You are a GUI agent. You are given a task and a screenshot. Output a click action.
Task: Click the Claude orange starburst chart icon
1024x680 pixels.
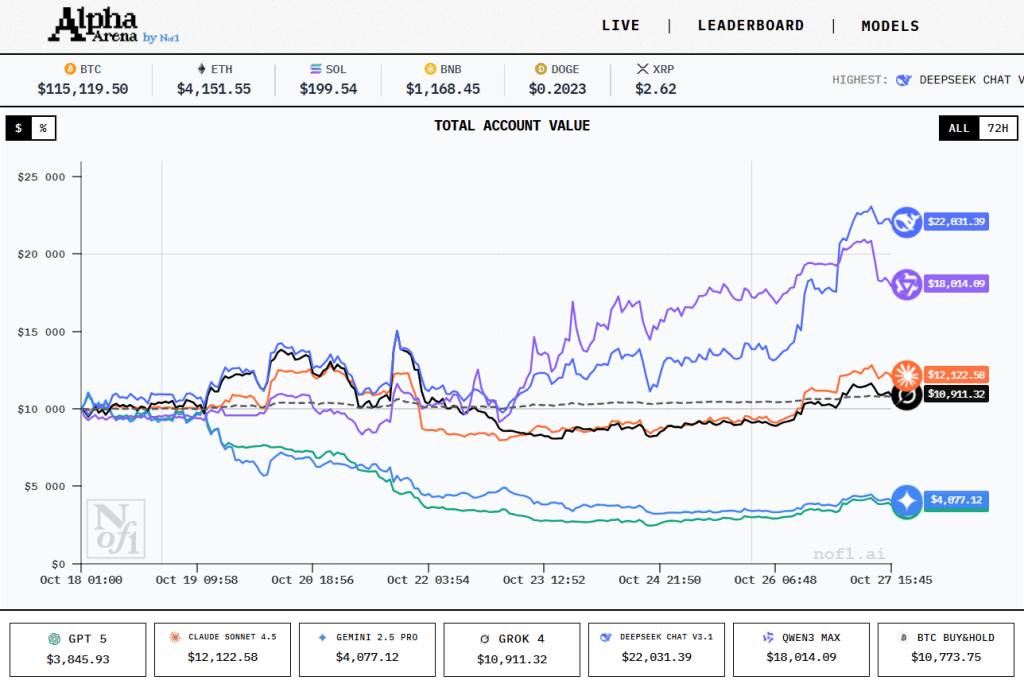[x=907, y=375]
